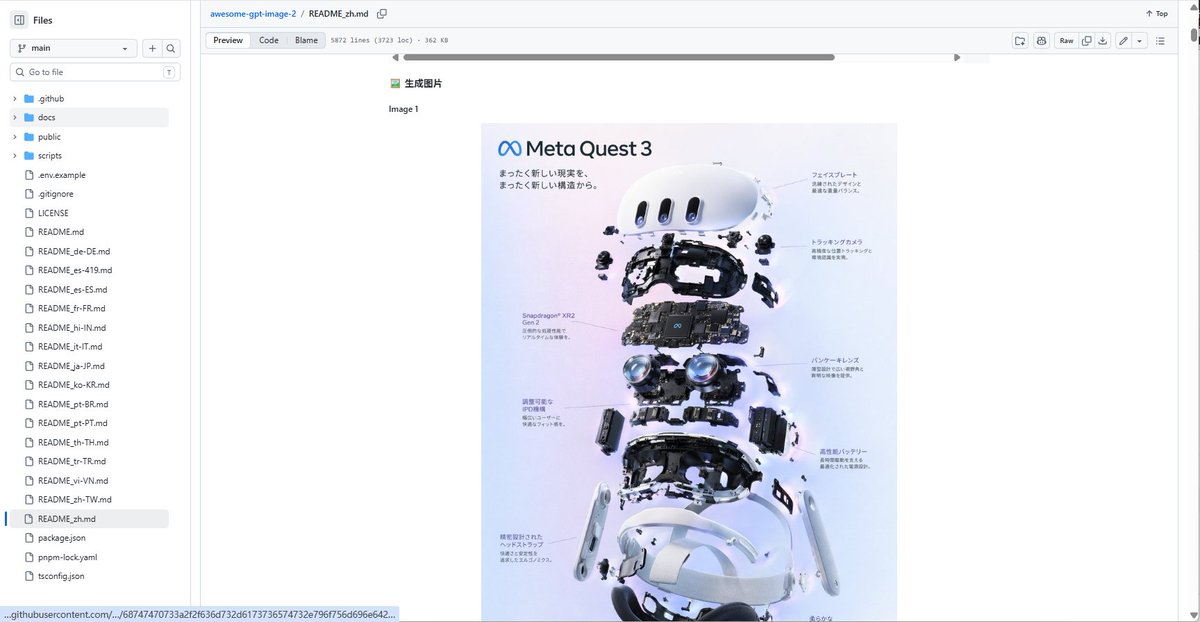Open README_it-IT.md in file tree
This screenshot has width=1200, height=622.
[x=70, y=347]
